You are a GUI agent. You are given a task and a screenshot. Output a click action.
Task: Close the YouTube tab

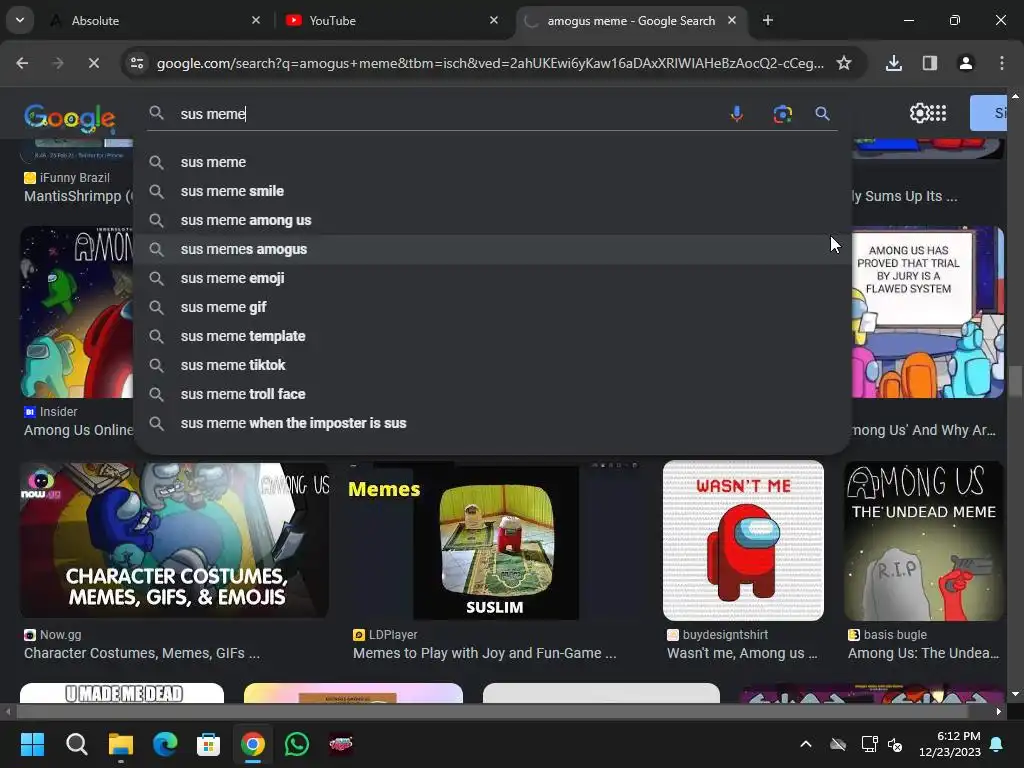(x=494, y=20)
